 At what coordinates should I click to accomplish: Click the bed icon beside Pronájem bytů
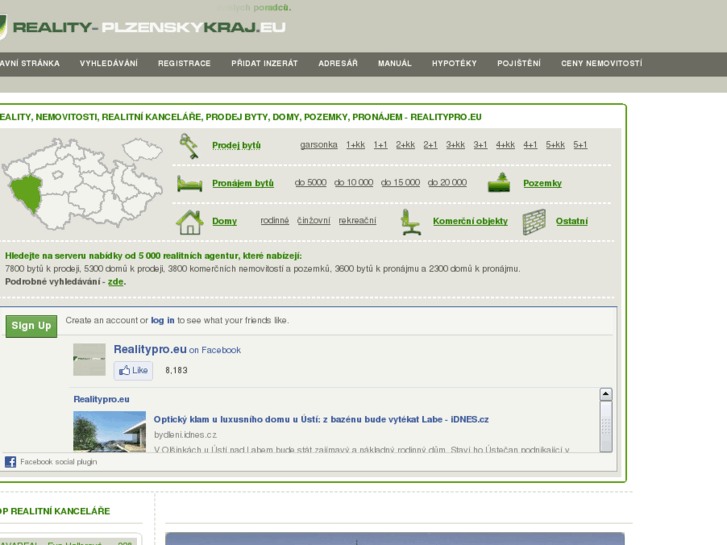[190, 184]
